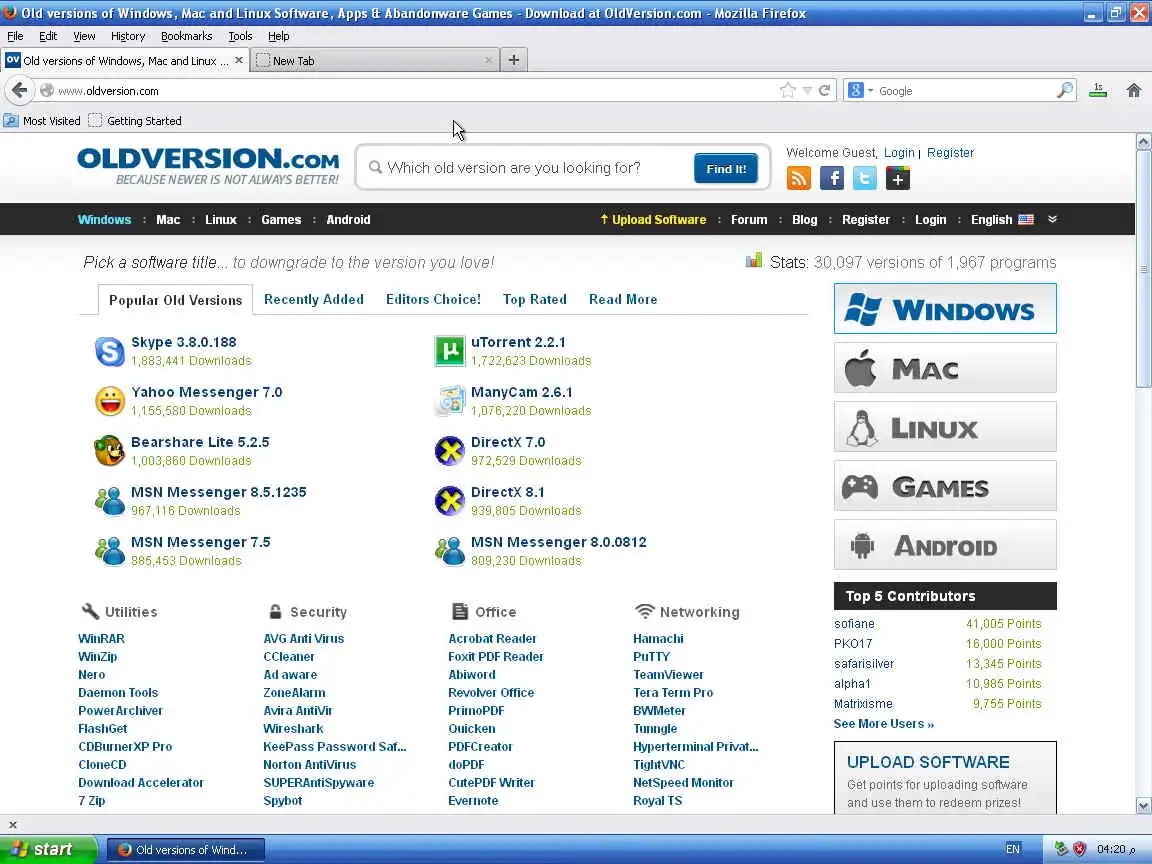Click the DirectX 7.0 icon
The image size is (1152, 864).
point(450,451)
